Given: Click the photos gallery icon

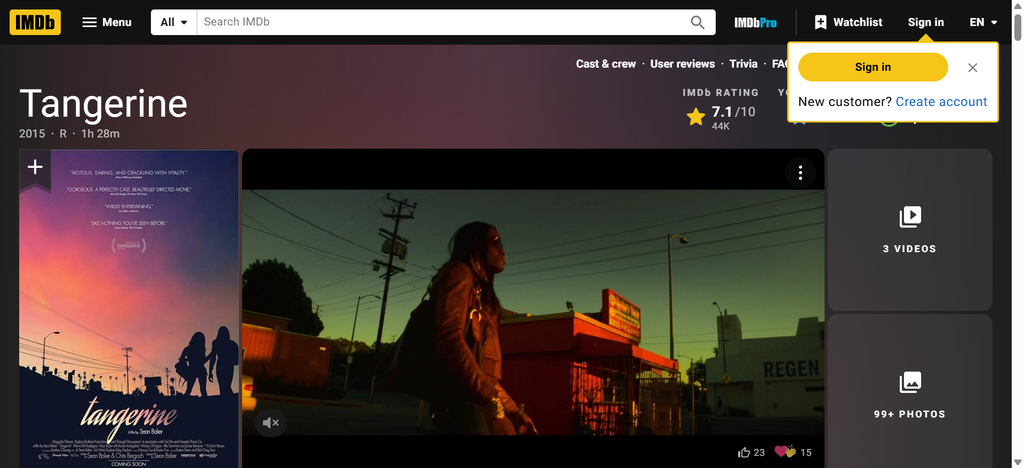Looking at the screenshot, I should coord(910,382).
